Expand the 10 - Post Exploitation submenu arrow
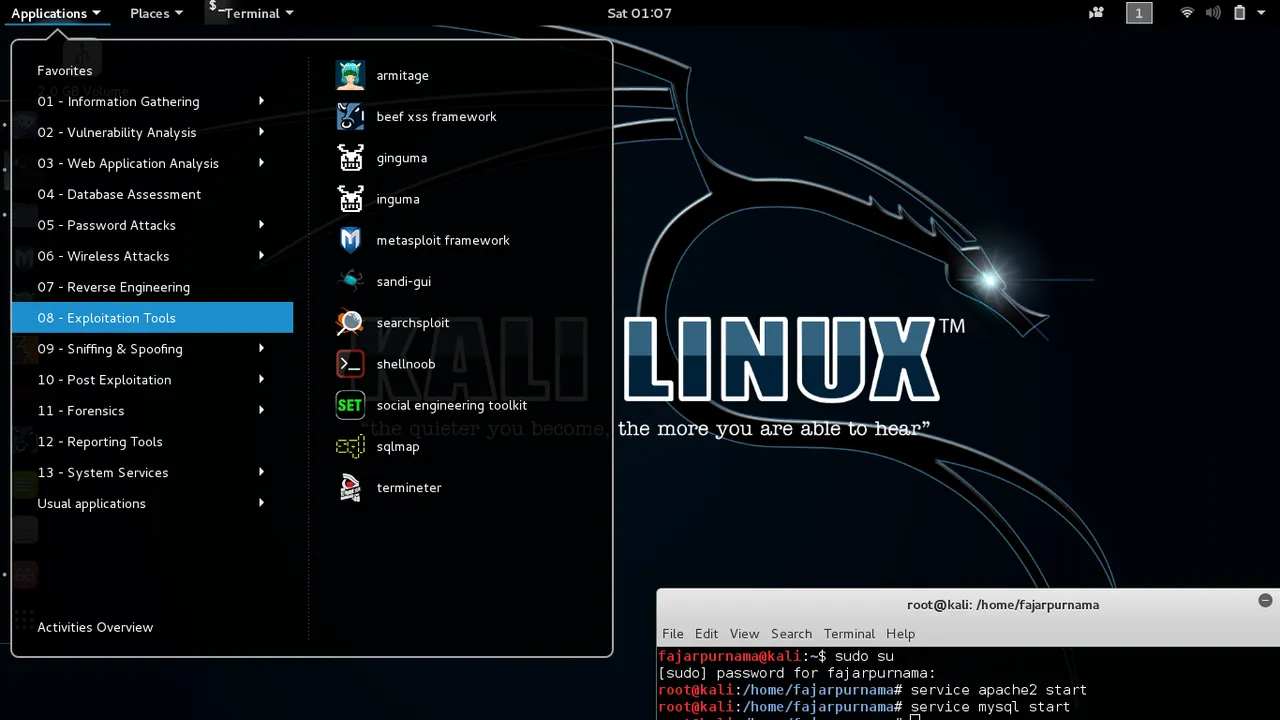The height and width of the screenshot is (720, 1280). point(261,379)
